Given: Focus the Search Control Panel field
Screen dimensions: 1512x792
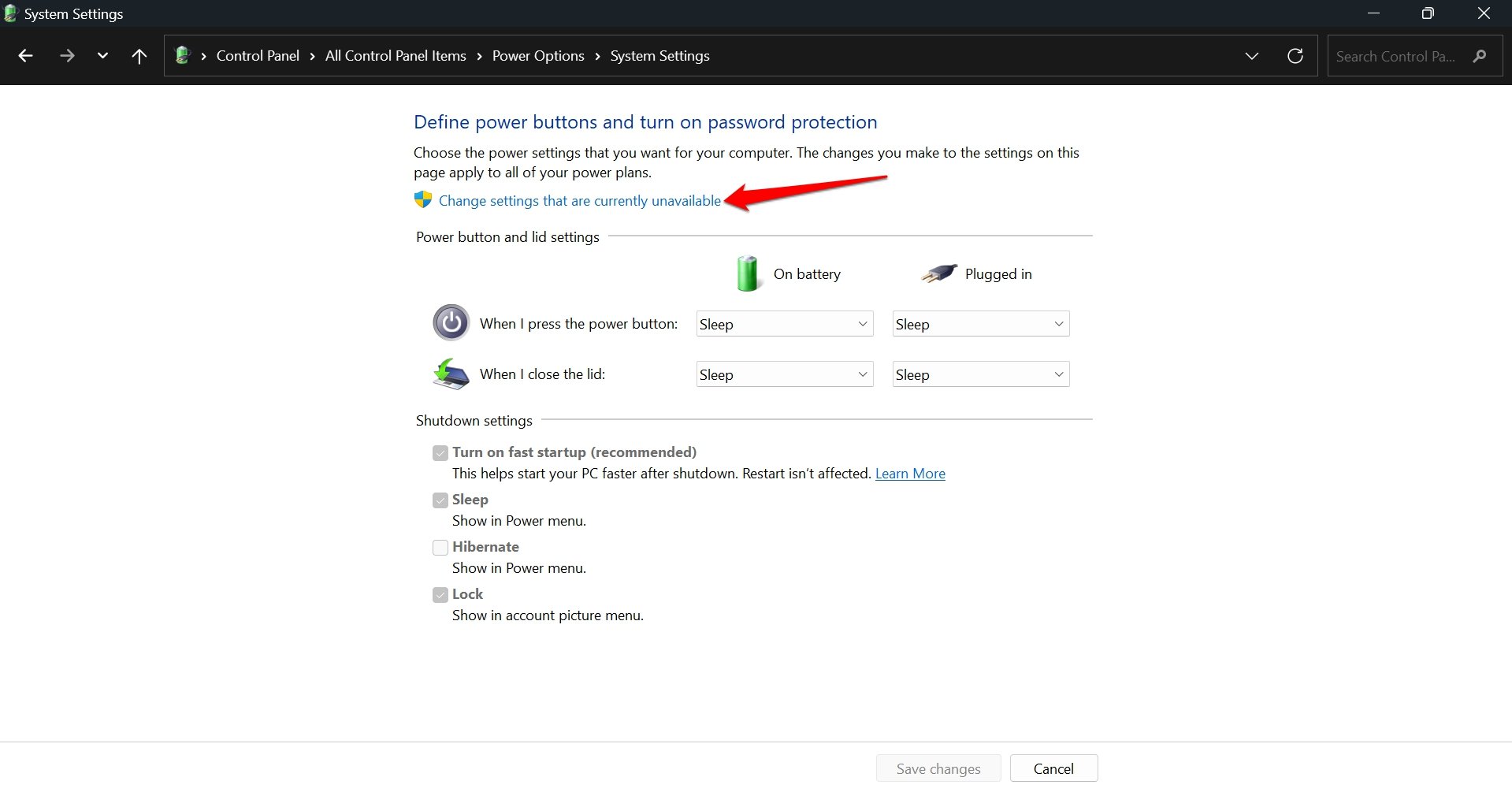Looking at the screenshot, I should point(1414,56).
